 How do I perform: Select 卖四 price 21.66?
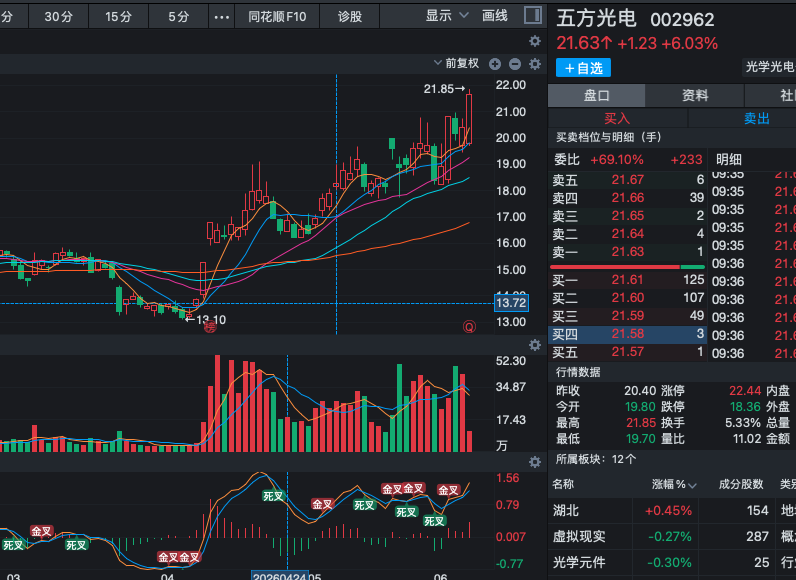point(628,198)
